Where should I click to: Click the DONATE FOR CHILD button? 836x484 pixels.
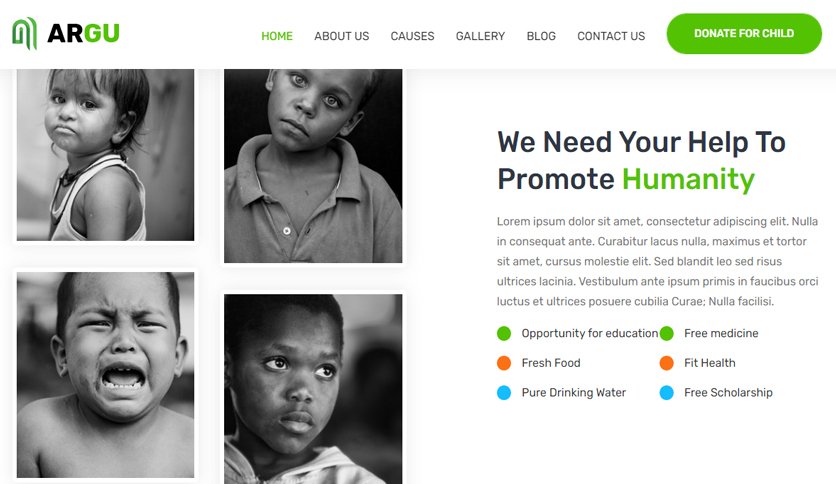pos(744,34)
